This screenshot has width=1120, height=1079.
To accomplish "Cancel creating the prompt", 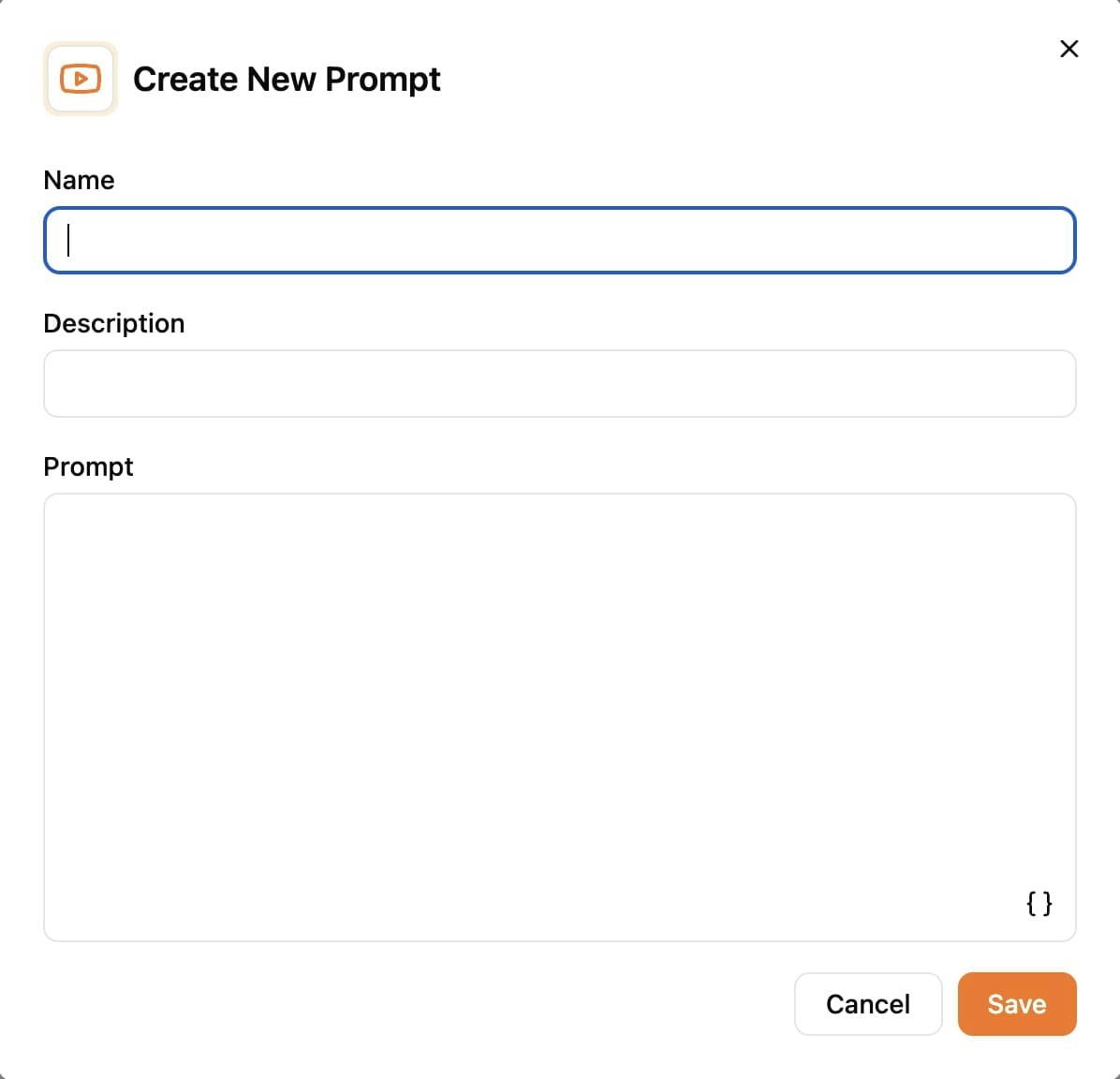I will (x=867, y=1003).
